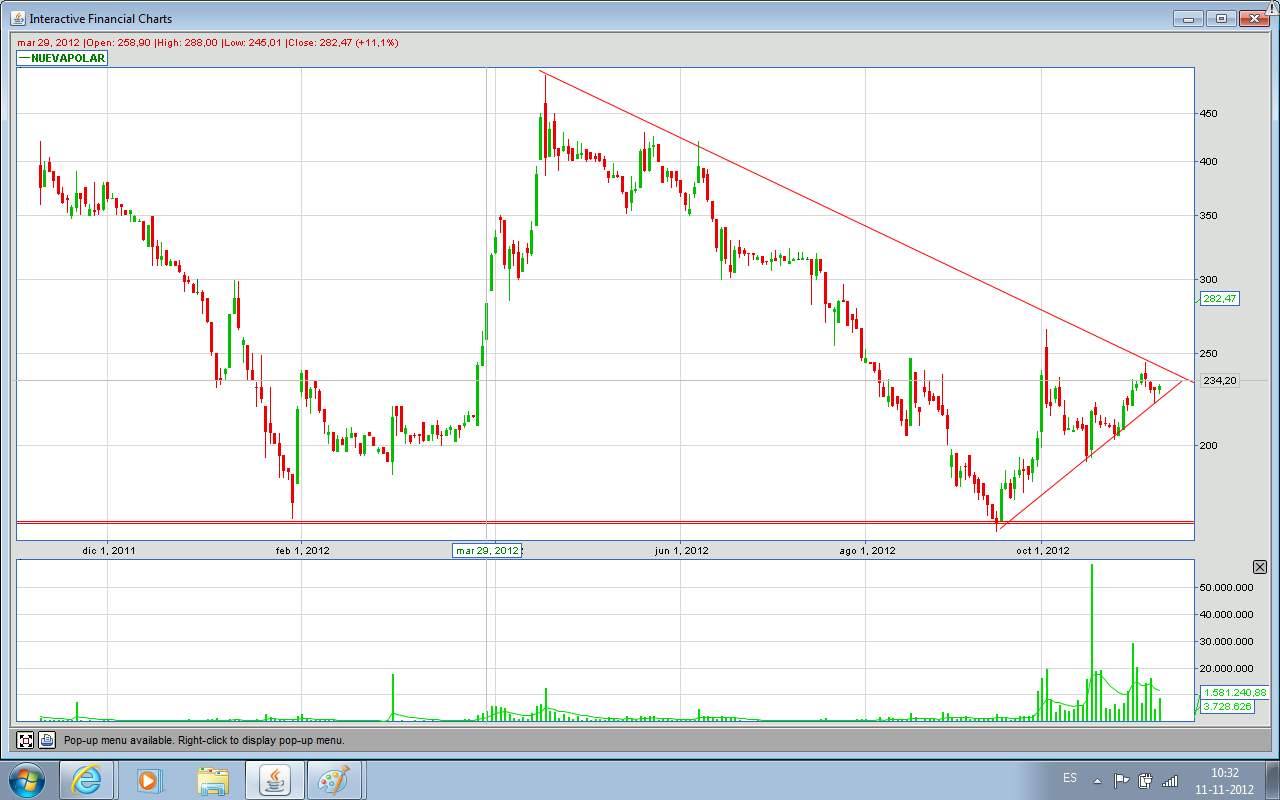Open the ES language selector
1280x800 pixels.
[1069, 778]
